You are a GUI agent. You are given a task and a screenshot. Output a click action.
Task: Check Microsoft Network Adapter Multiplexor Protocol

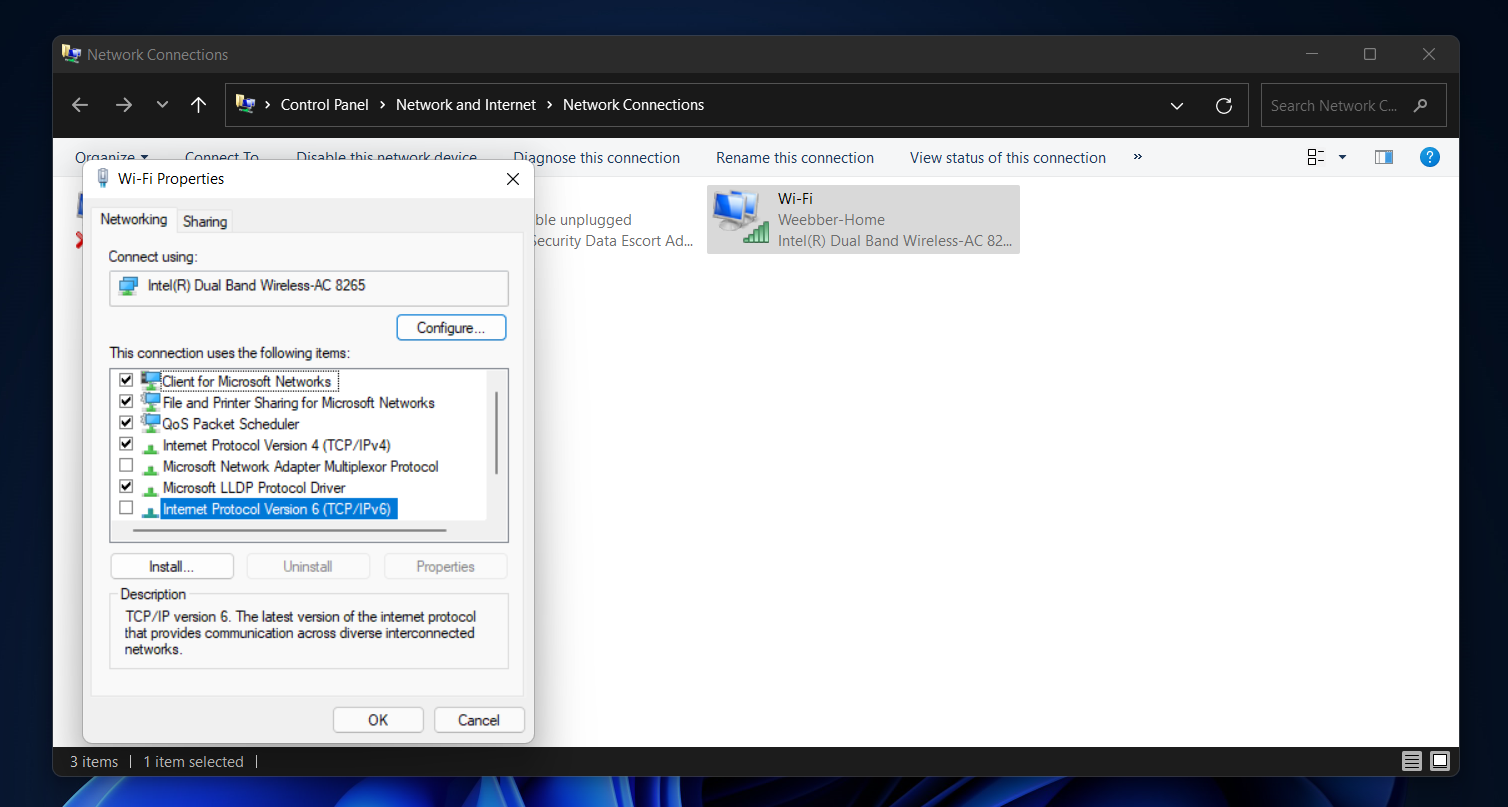(x=126, y=465)
